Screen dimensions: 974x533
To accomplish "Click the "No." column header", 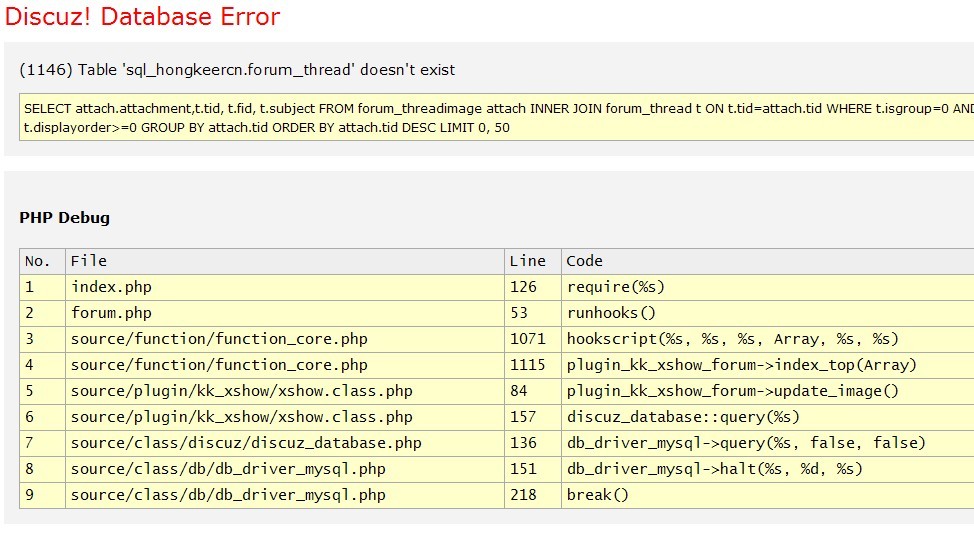I will 42,262.
